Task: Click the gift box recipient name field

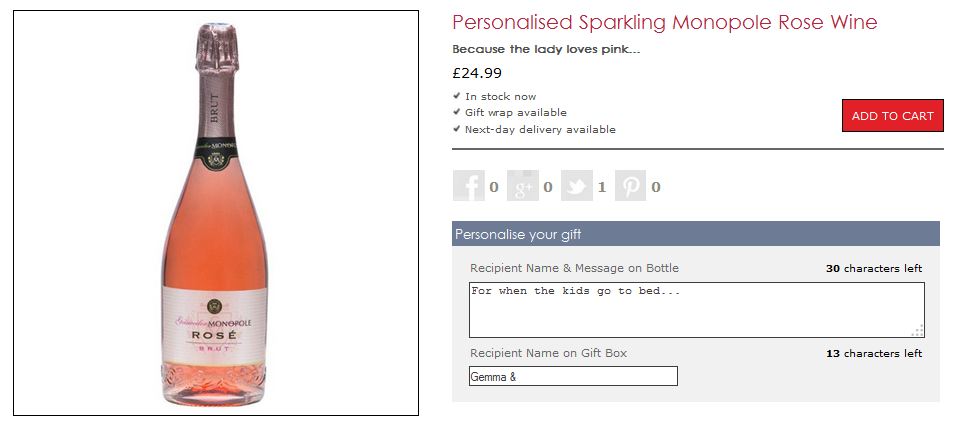Action: [573, 376]
